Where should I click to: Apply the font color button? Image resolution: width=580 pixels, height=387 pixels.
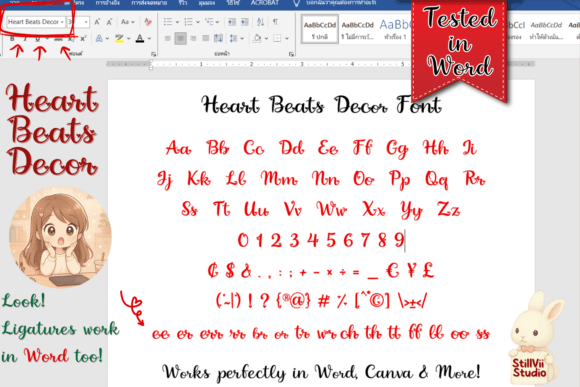(x=140, y=38)
